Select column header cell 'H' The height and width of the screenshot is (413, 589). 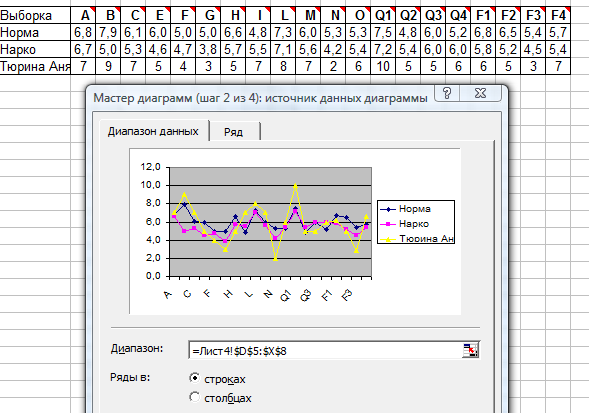click(x=233, y=15)
